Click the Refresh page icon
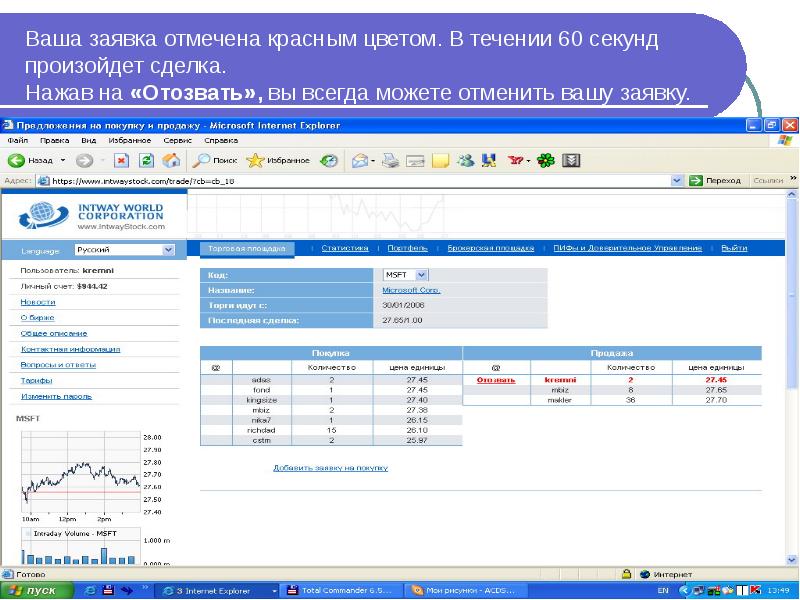 (x=145, y=160)
